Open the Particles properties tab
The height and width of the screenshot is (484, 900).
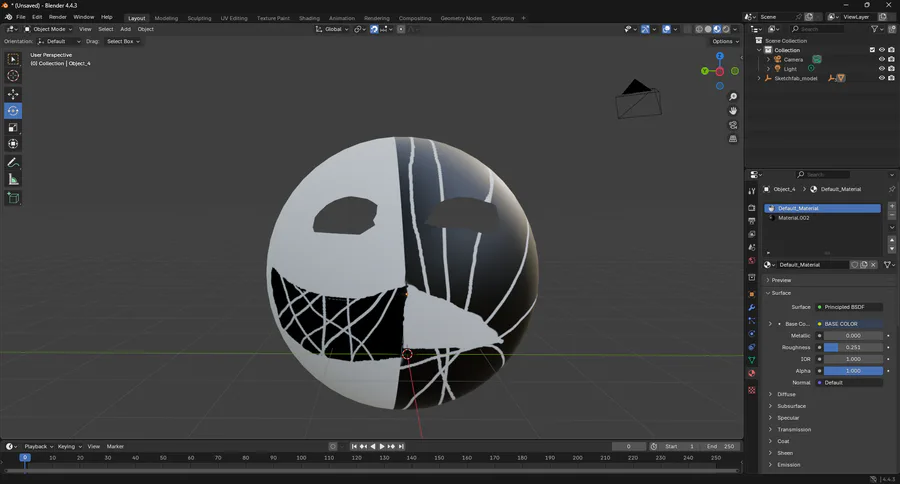[752, 320]
